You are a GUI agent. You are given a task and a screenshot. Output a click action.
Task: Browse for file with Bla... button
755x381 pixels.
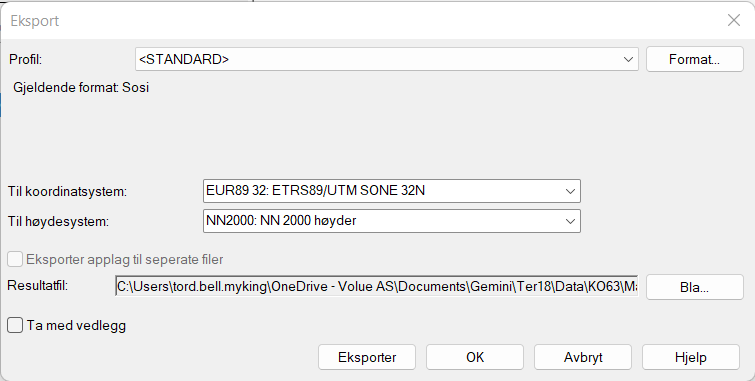coord(694,287)
